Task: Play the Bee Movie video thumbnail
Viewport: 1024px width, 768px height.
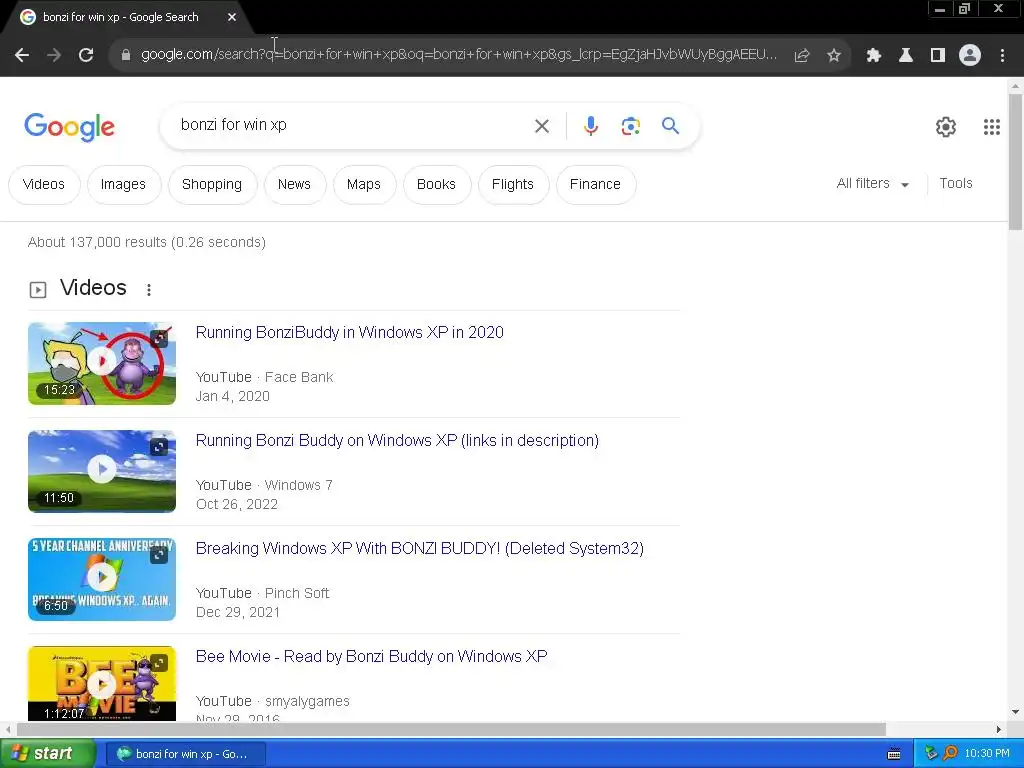Action: point(102,684)
